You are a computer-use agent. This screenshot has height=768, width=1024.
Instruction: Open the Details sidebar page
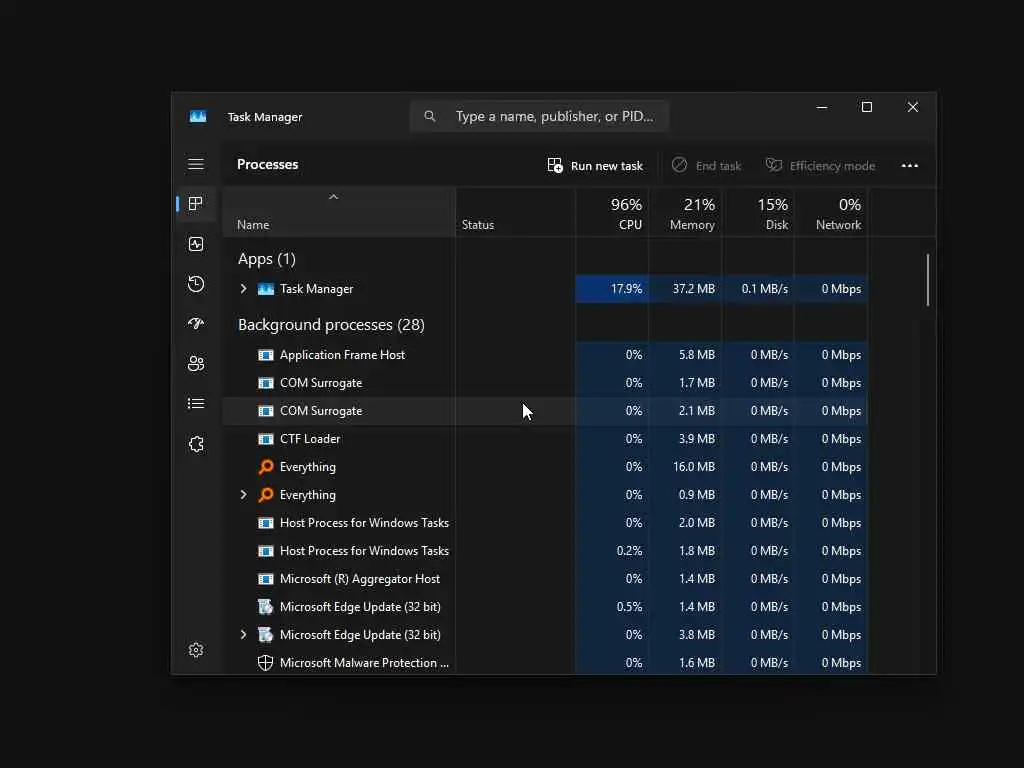[196, 404]
